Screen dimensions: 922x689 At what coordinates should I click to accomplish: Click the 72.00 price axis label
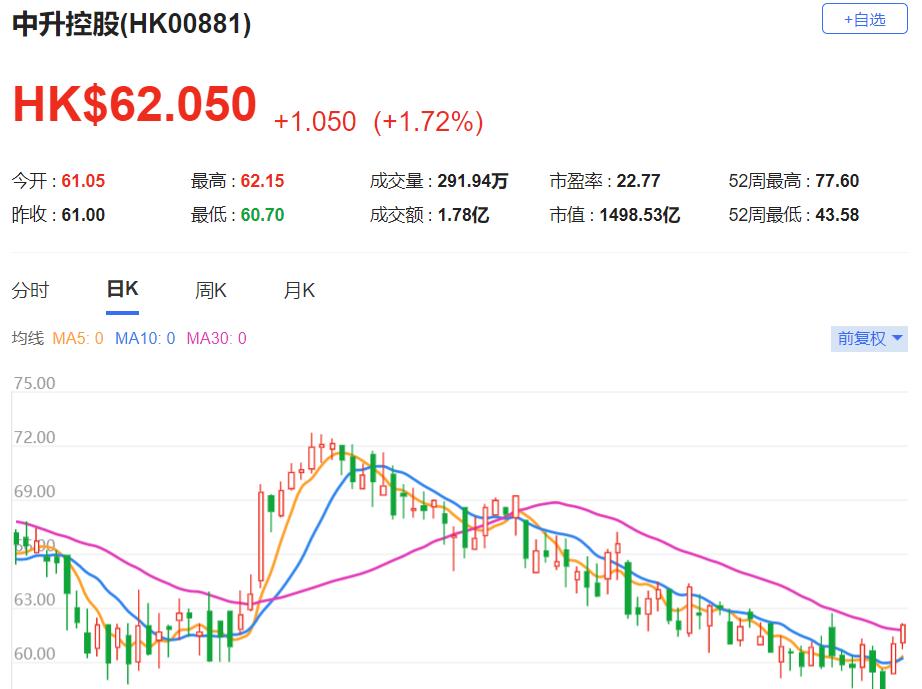(x=35, y=437)
